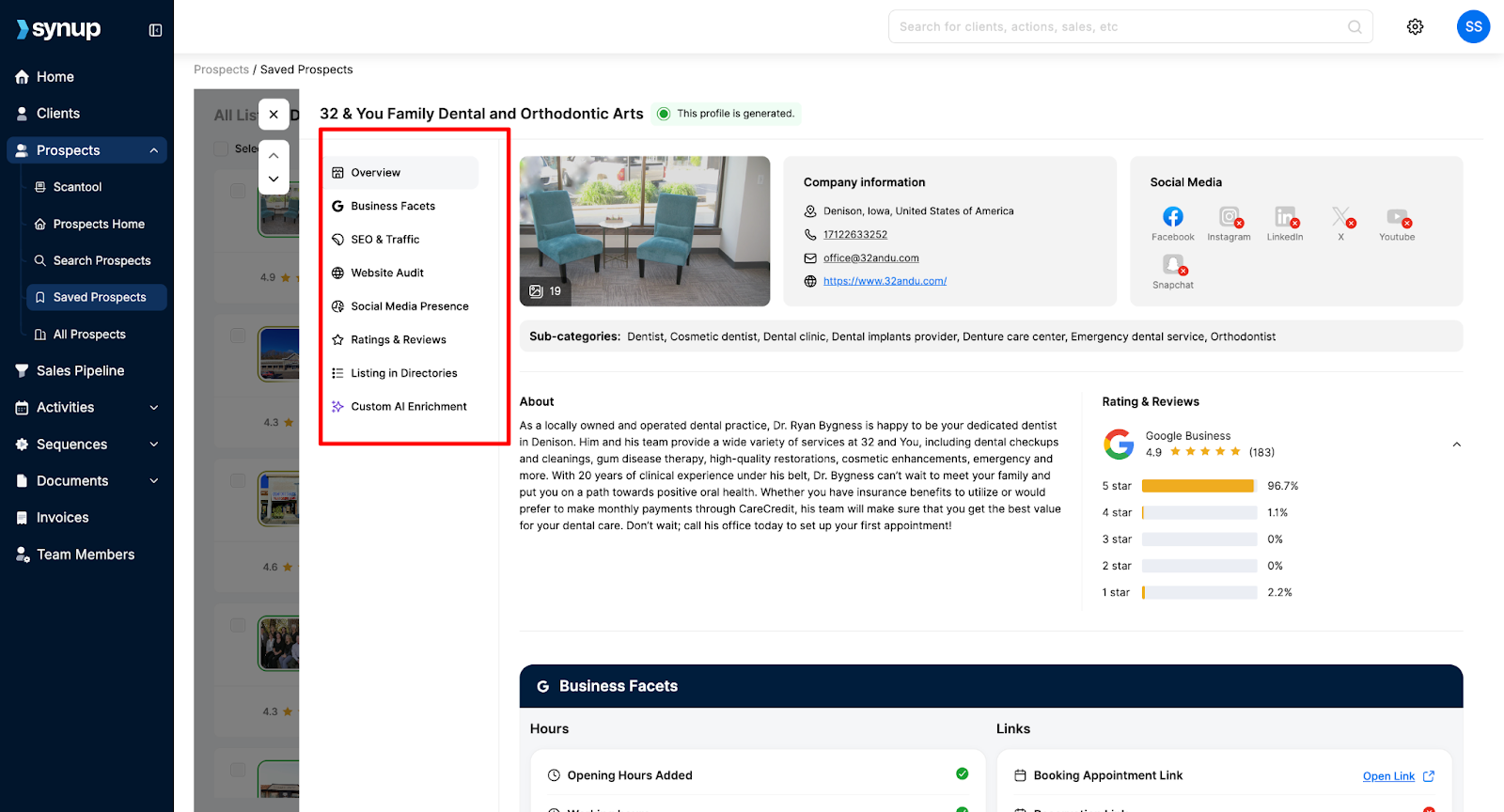
Task: Click the search magnifier icon in search bar
Action: point(1355,26)
